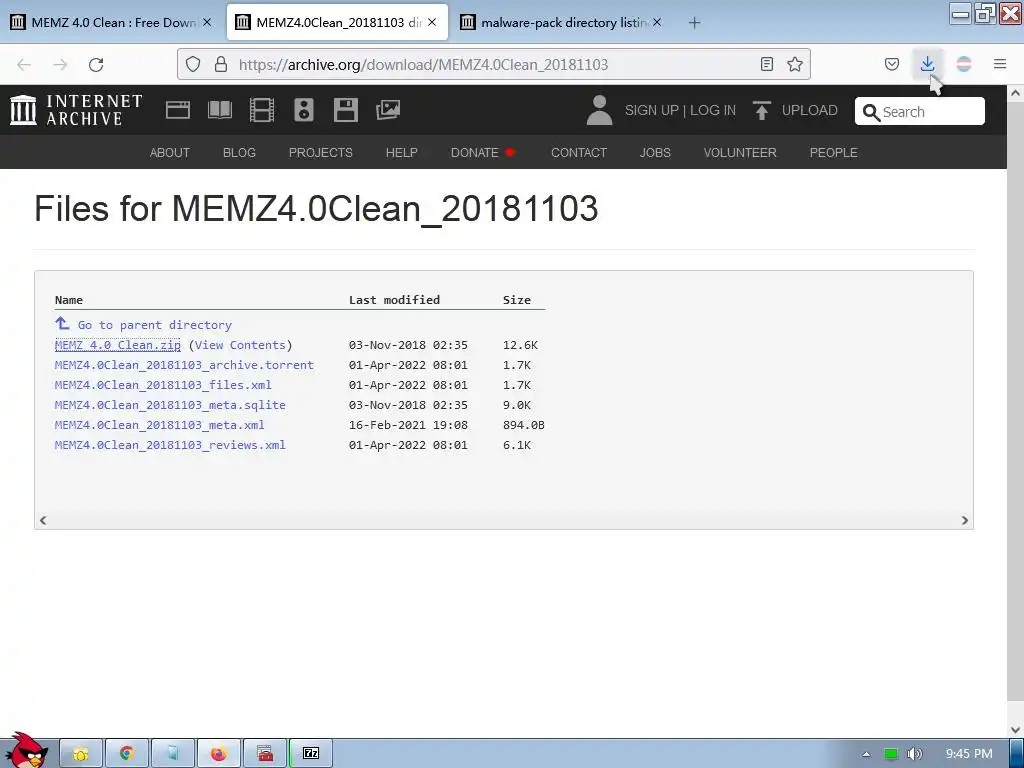The height and width of the screenshot is (768, 1024).
Task: Click the round profile icon beside Downloads
Action: point(964,64)
